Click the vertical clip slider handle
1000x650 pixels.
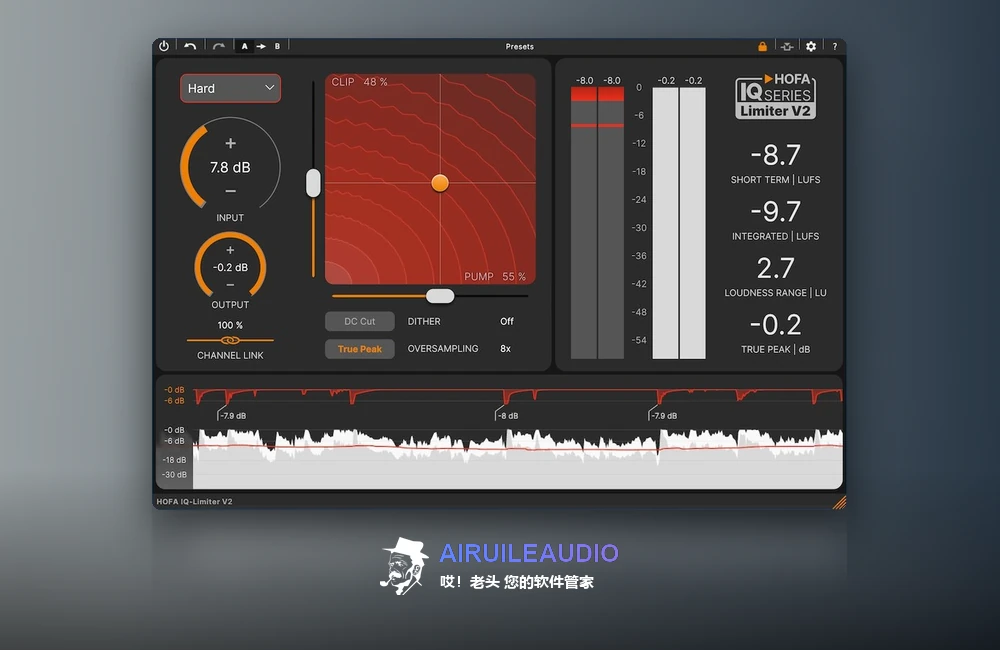coord(313,183)
